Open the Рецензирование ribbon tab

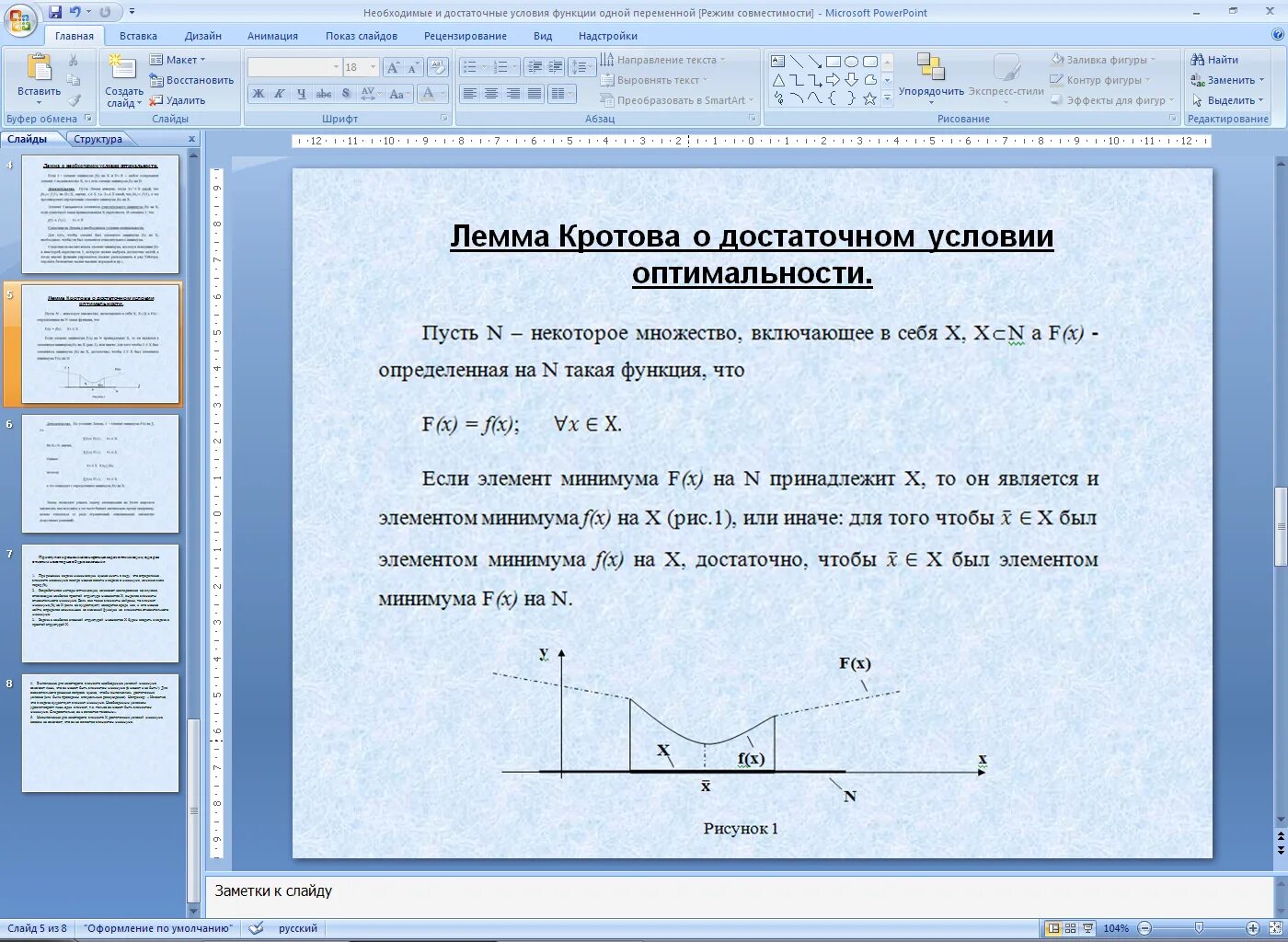(466, 36)
